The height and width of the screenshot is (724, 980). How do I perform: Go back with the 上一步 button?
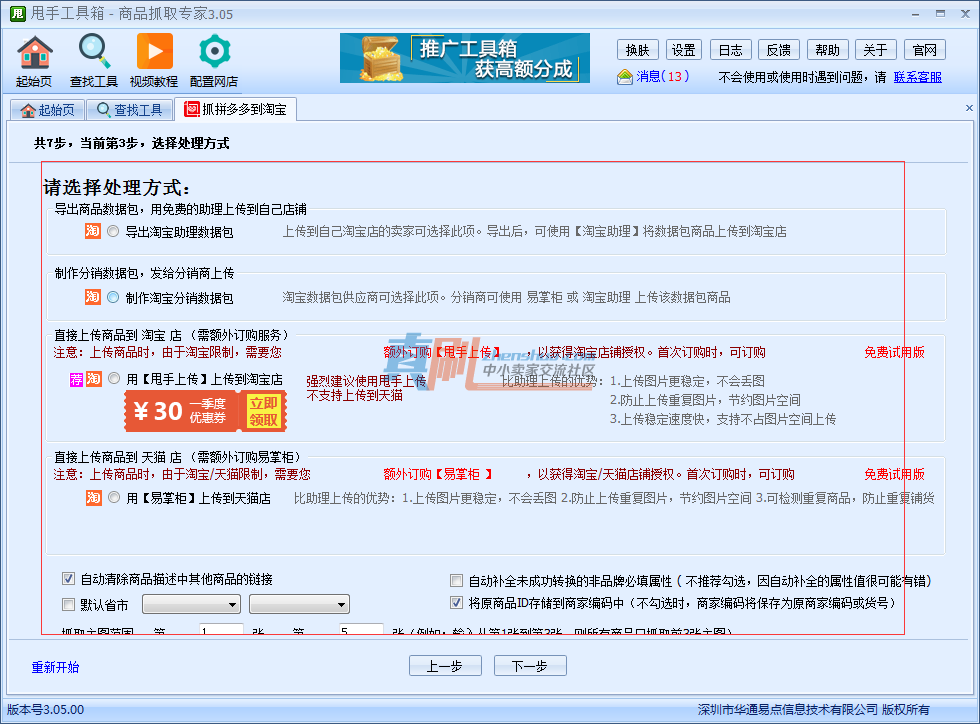(x=445, y=666)
